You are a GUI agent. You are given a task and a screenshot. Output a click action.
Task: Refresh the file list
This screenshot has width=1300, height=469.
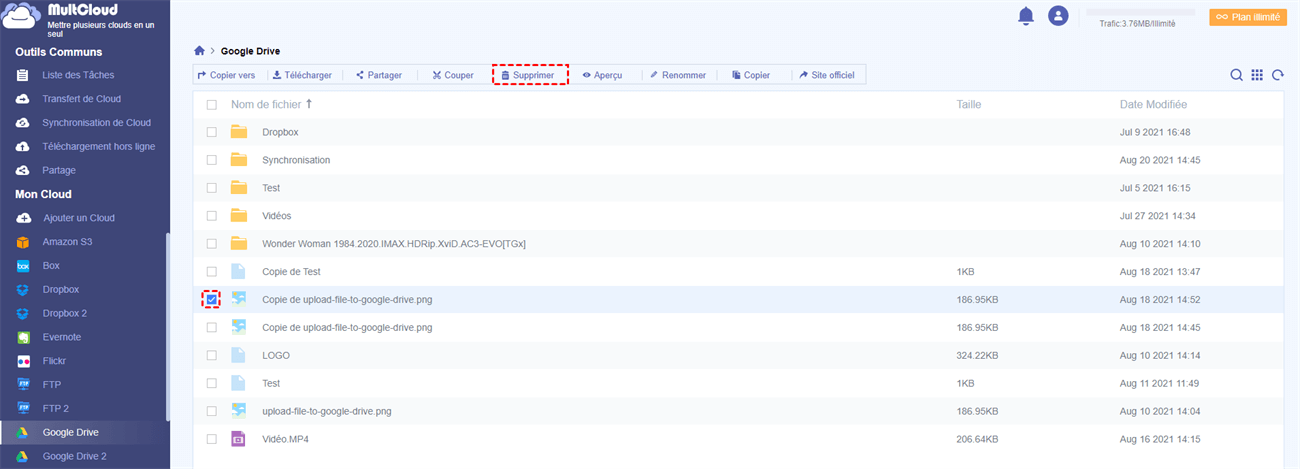click(x=1277, y=75)
